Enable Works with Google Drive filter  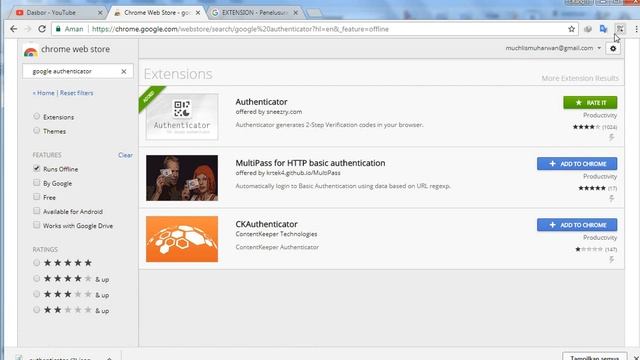pyautogui.click(x=37, y=225)
